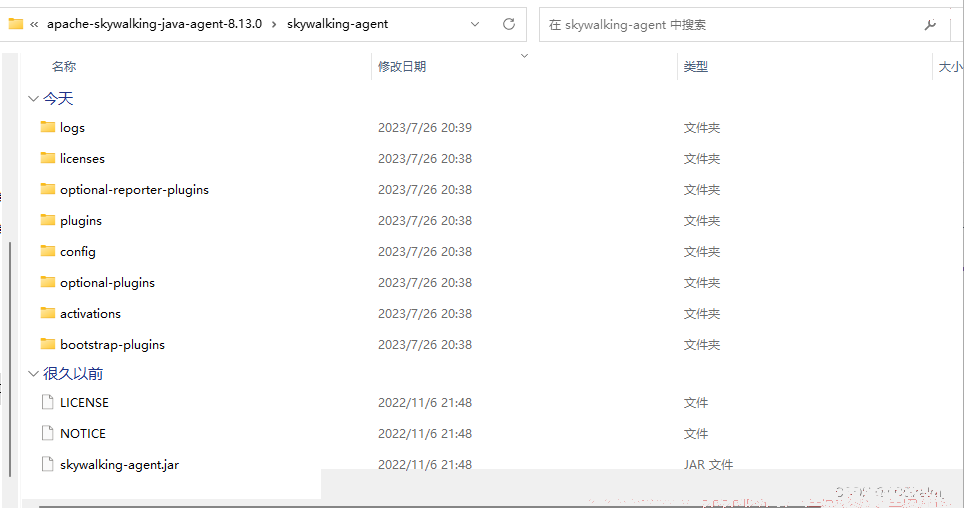Select the LICENSE file name

tap(84, 403)
